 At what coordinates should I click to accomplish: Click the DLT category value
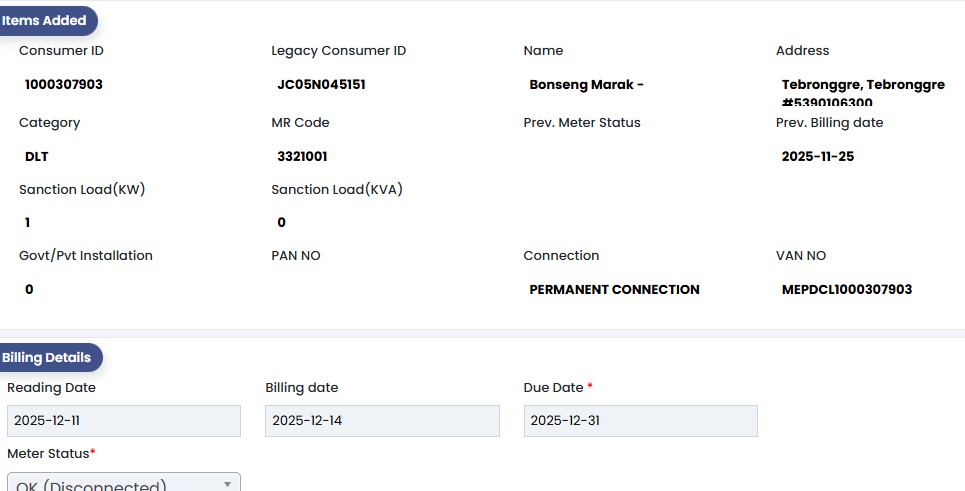[x=37, y=157]
